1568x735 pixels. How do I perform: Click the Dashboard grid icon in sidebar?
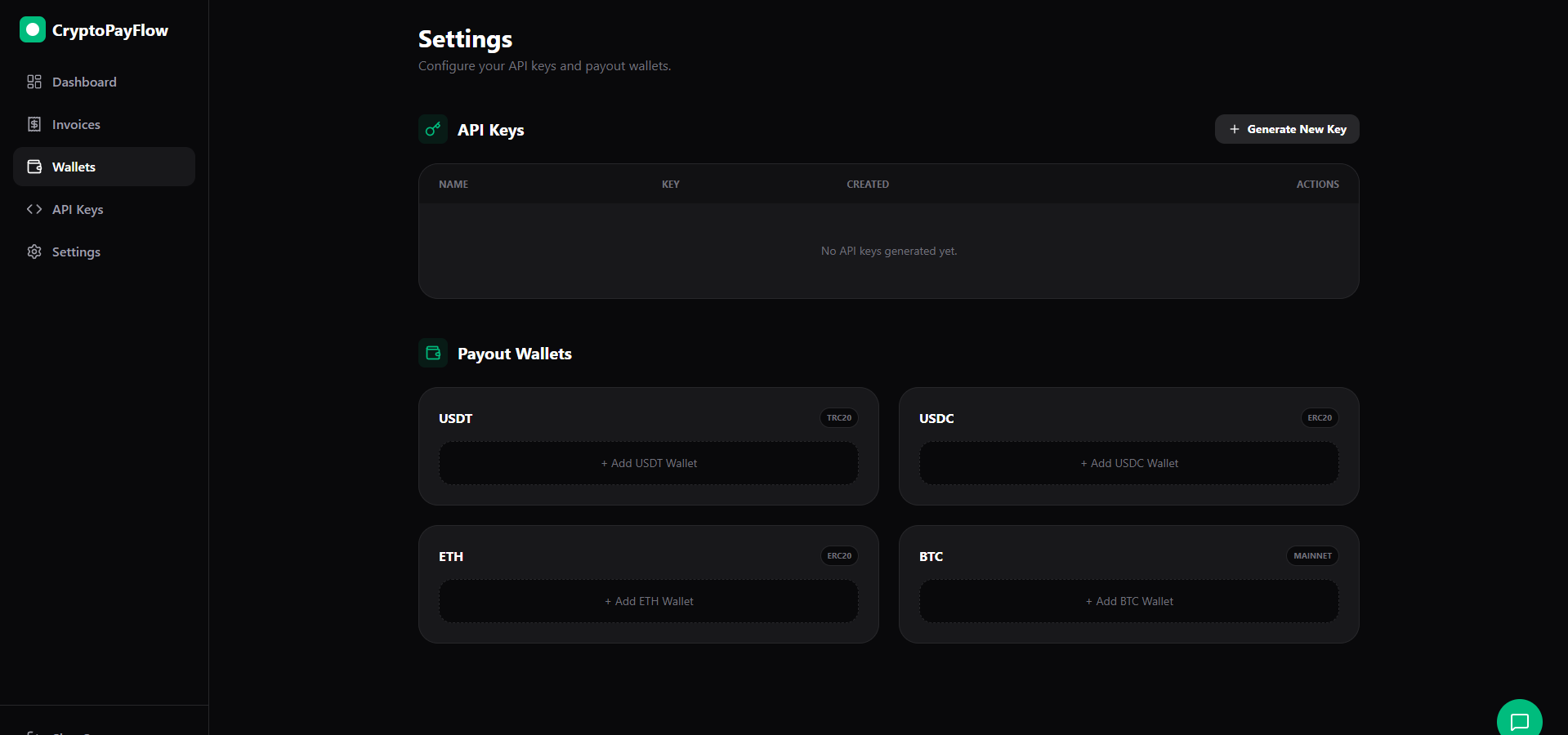pos(34,81)
